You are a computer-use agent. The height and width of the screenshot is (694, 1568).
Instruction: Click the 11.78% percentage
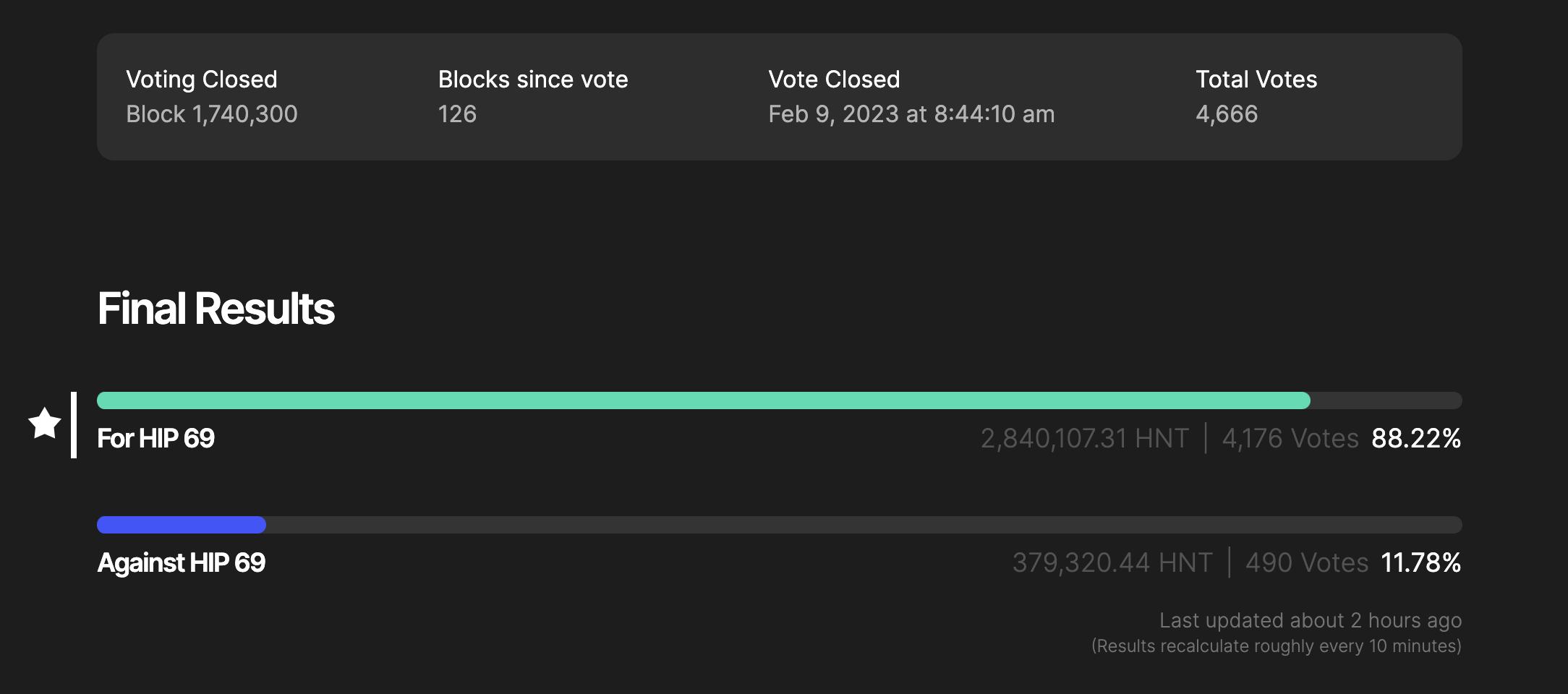(1421, 562)
